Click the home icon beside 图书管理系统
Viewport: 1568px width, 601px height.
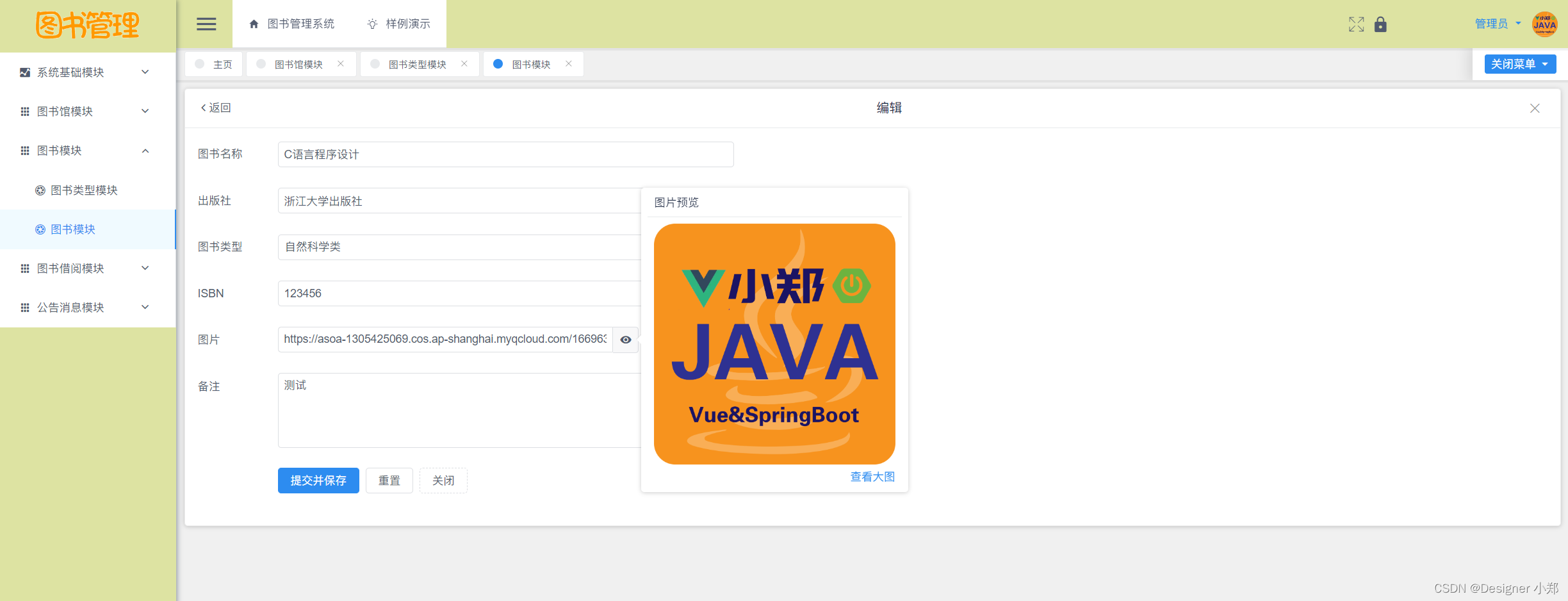254,24
